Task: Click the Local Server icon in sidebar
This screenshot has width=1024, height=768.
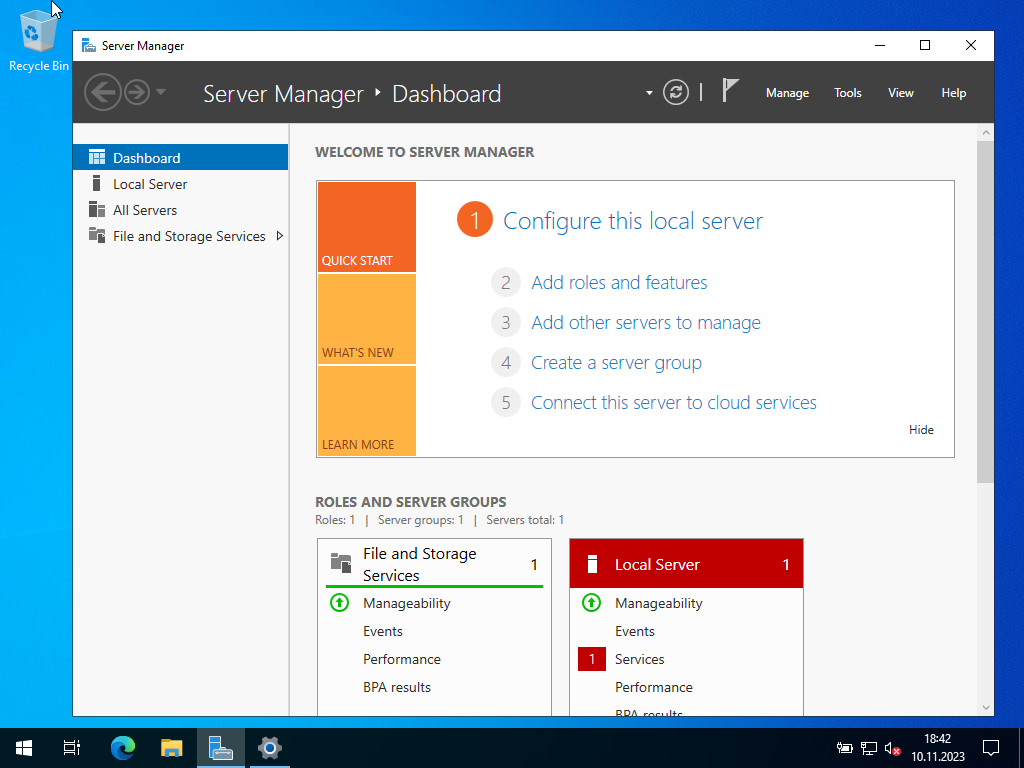Action: coord(97,183)
